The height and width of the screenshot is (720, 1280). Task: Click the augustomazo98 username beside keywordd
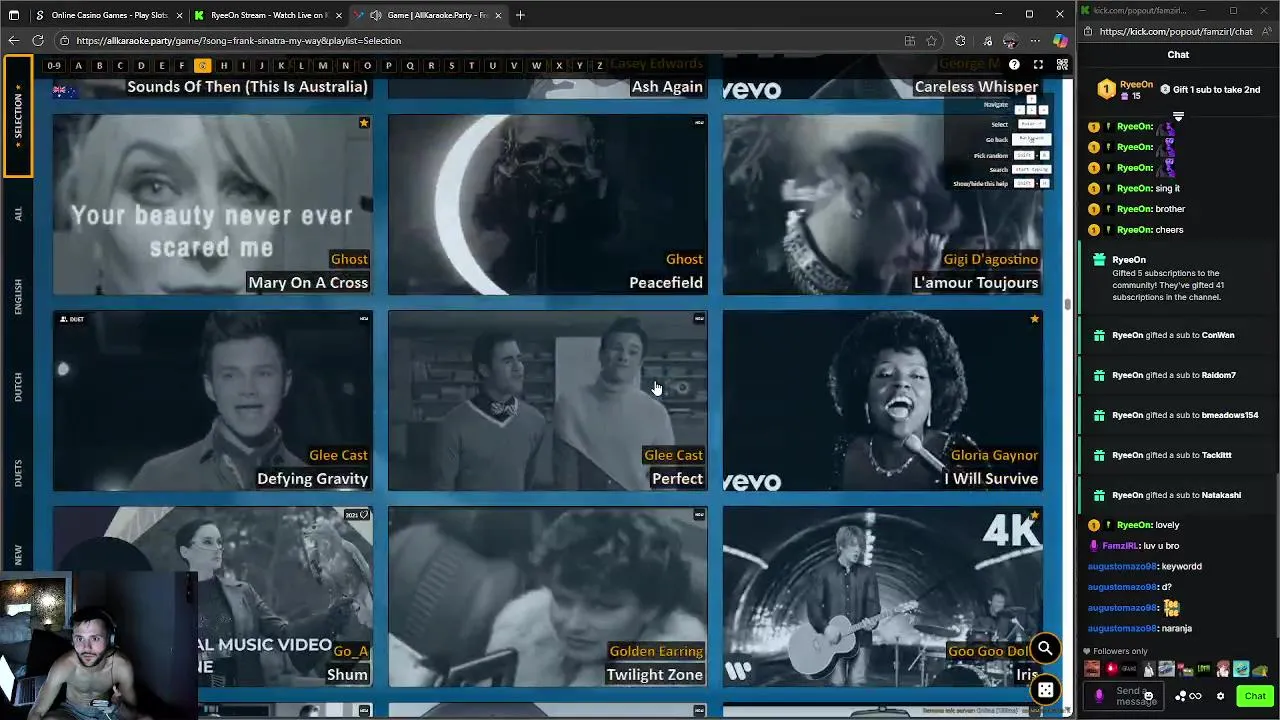click(1122, 566)
